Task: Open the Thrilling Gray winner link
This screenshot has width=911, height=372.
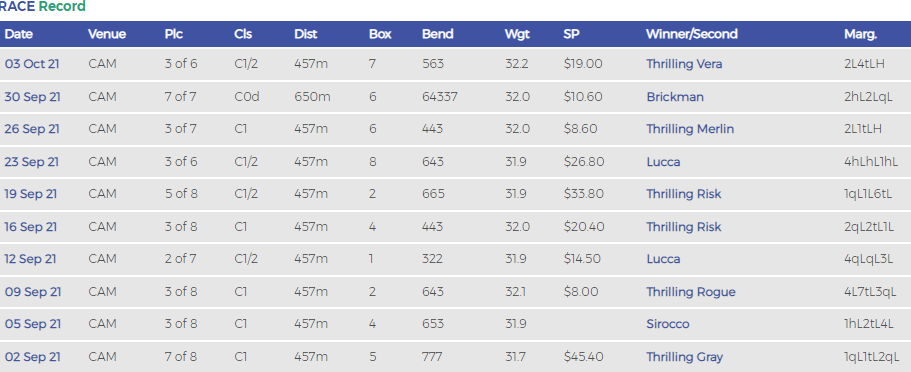Action: pyautogui.click(x=684, y=357)
